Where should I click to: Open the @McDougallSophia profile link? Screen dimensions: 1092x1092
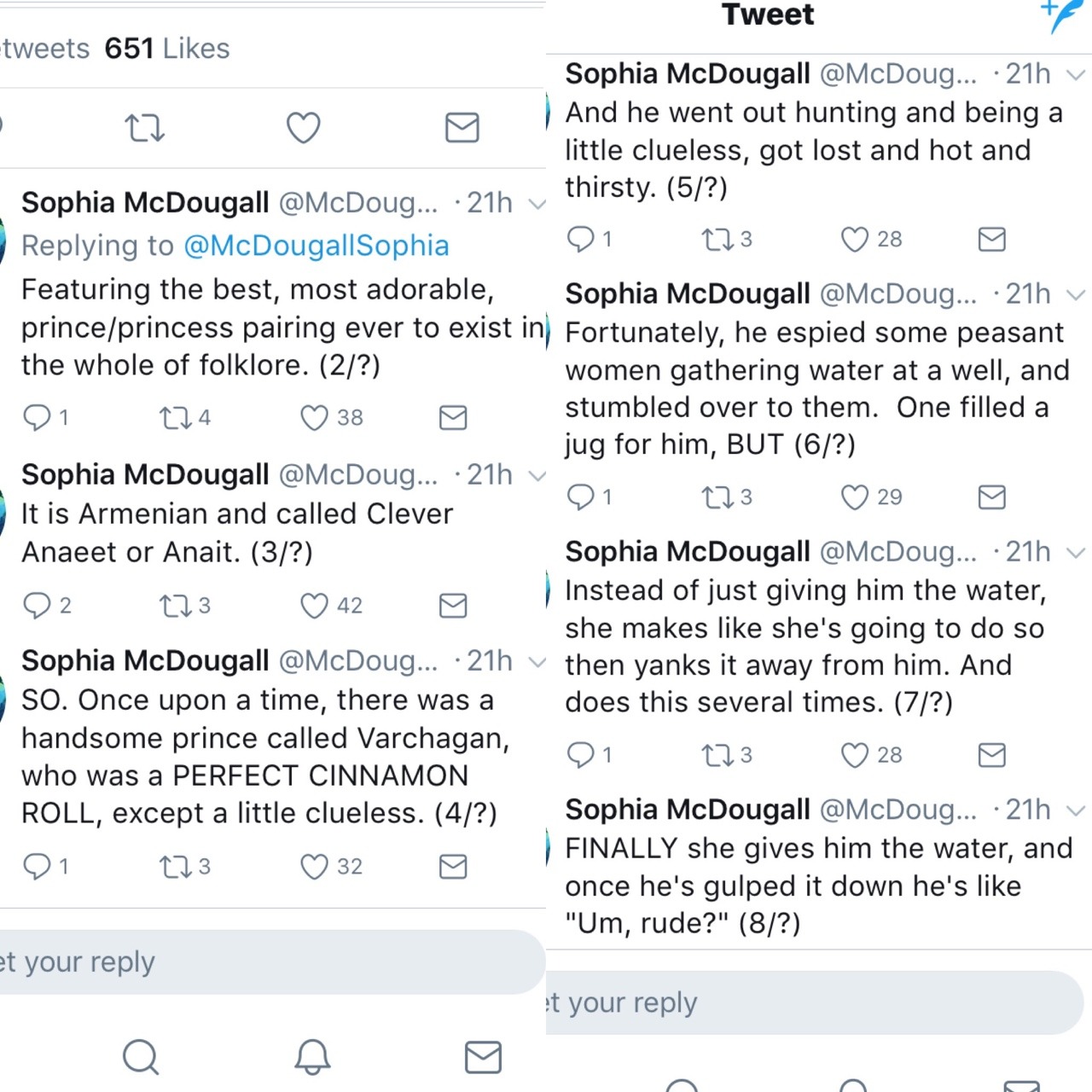point(316,246)
